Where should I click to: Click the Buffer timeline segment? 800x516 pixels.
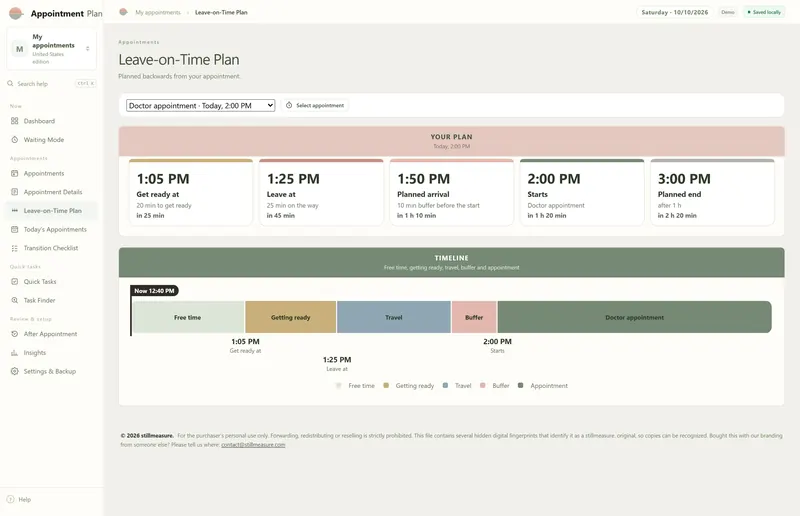click(474, 317)
